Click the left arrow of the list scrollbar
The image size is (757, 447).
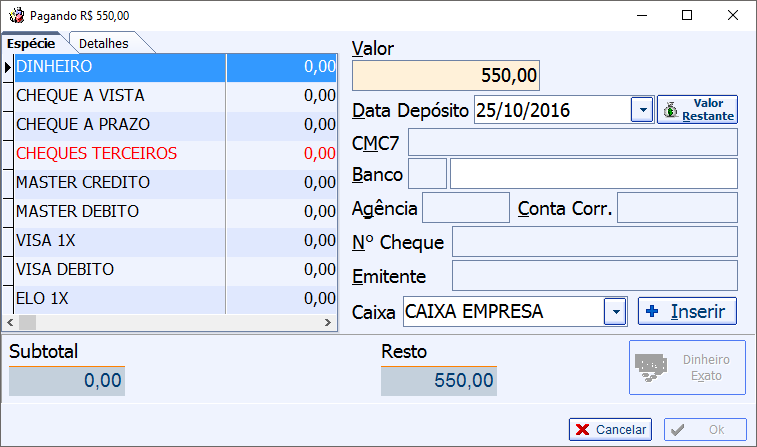pyautogui.click(x=10, y=322)
